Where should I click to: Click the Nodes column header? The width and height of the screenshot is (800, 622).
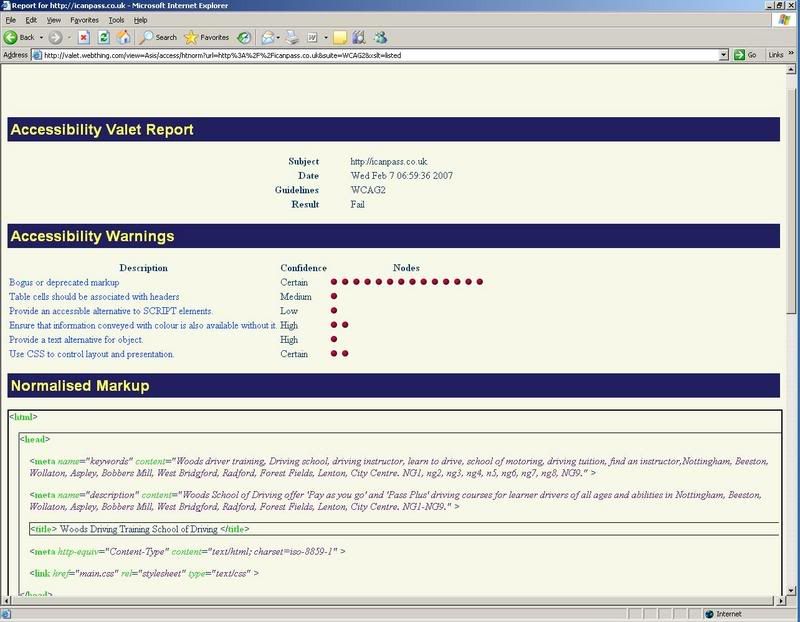tap(406, 267)
